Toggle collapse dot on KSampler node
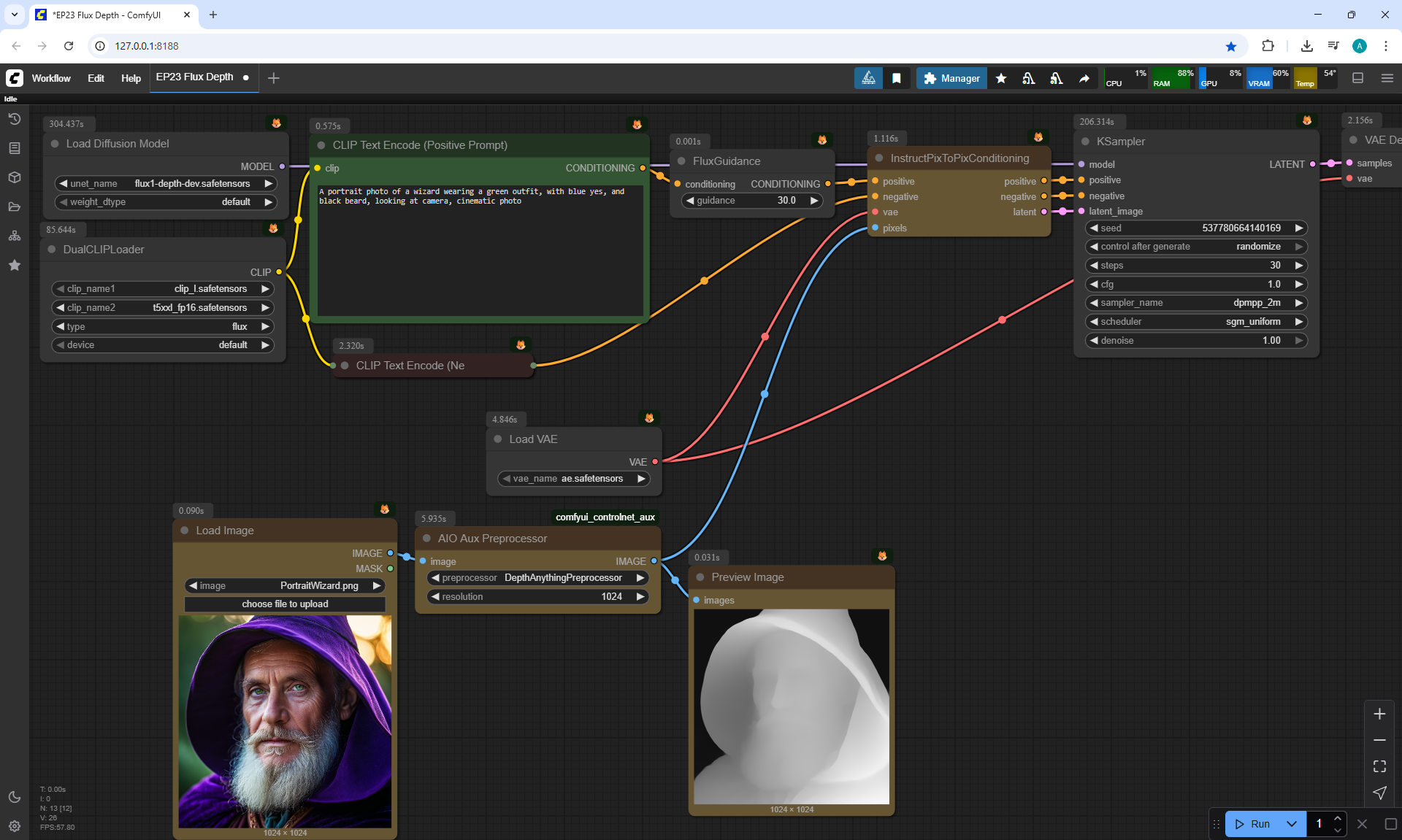The width and height of the screenshot is (1402, 840). pos(1085,142)
